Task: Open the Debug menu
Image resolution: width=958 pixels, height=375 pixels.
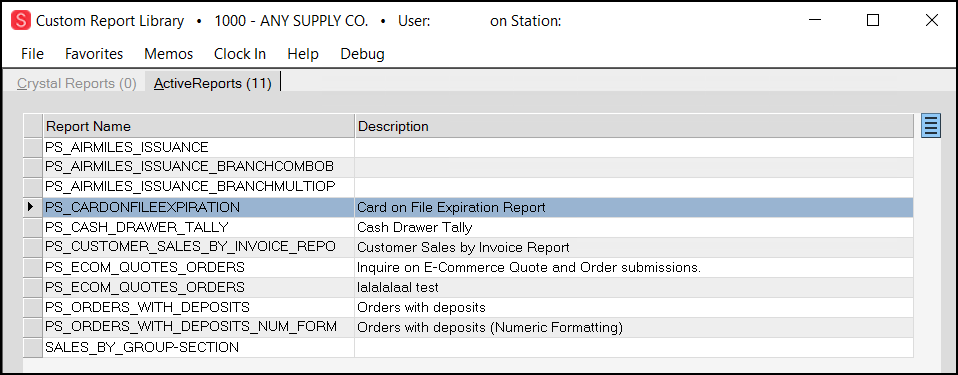Action: click(362, 54)
